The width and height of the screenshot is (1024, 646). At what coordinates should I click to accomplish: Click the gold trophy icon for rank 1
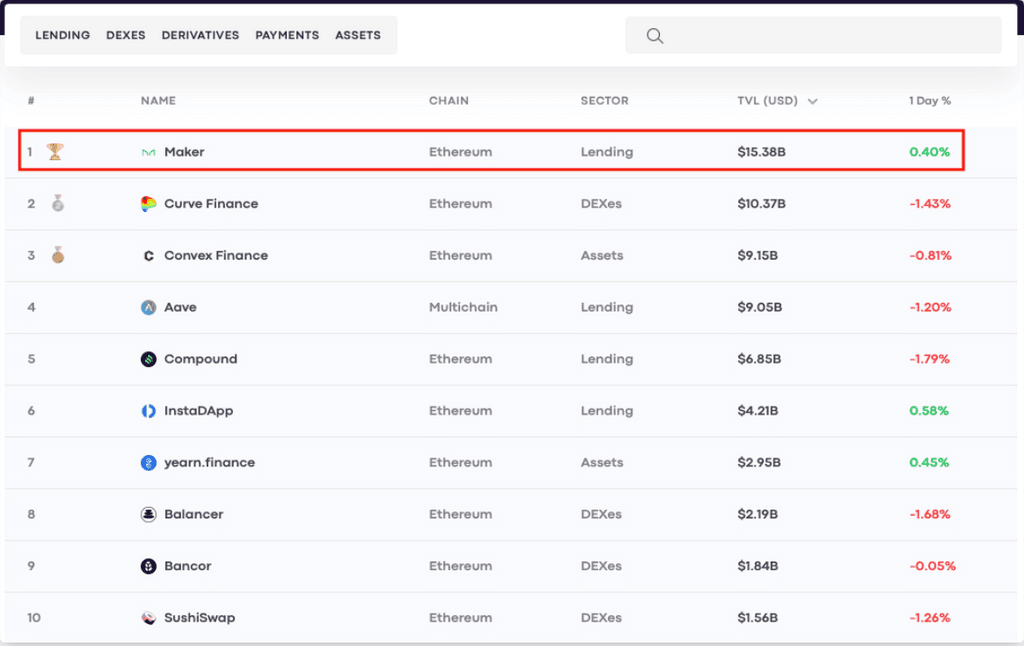55,152
